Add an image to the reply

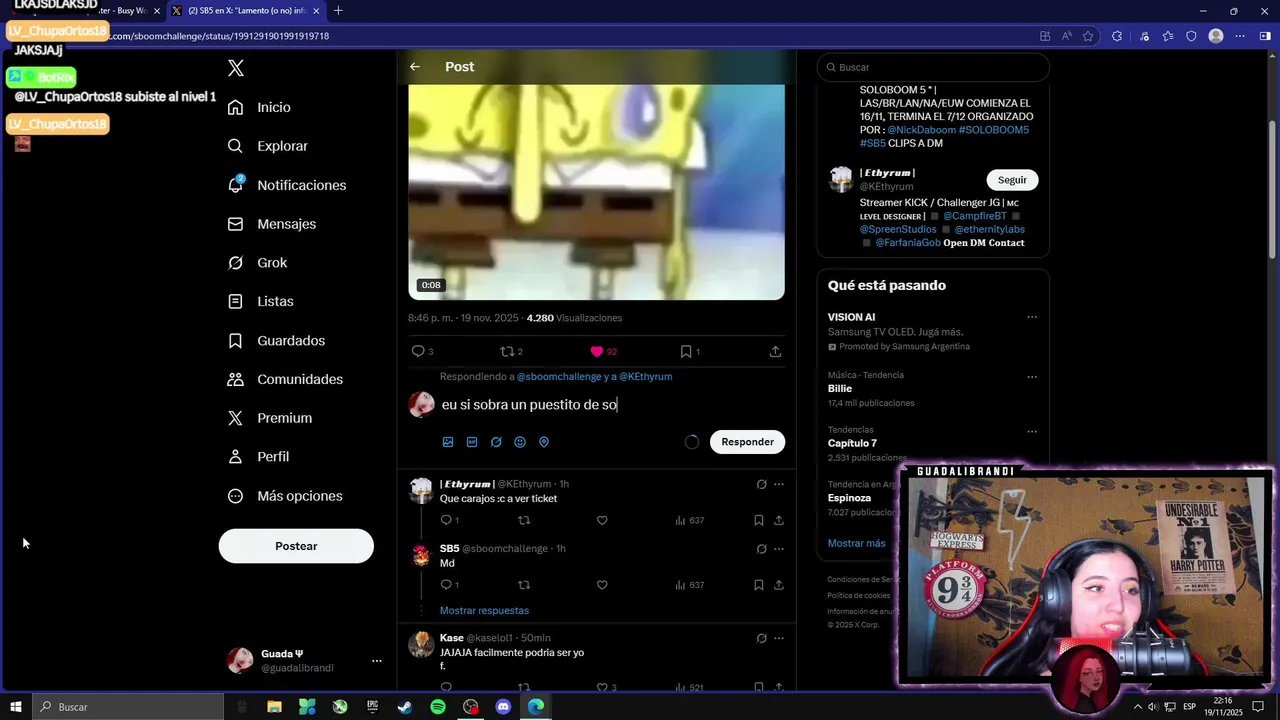[448, 442]
